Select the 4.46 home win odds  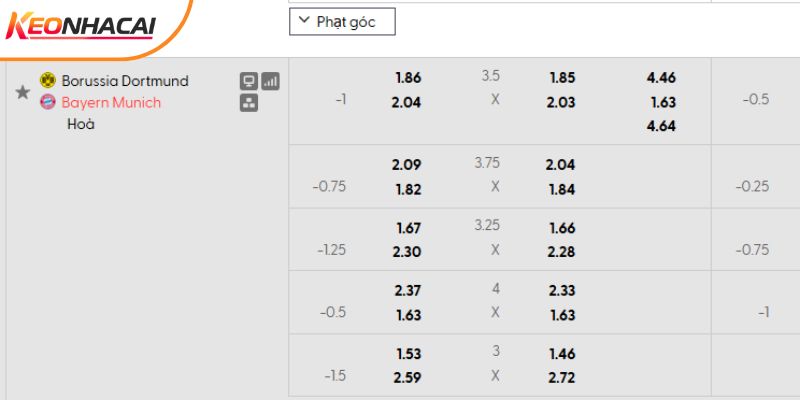point(662,76)
